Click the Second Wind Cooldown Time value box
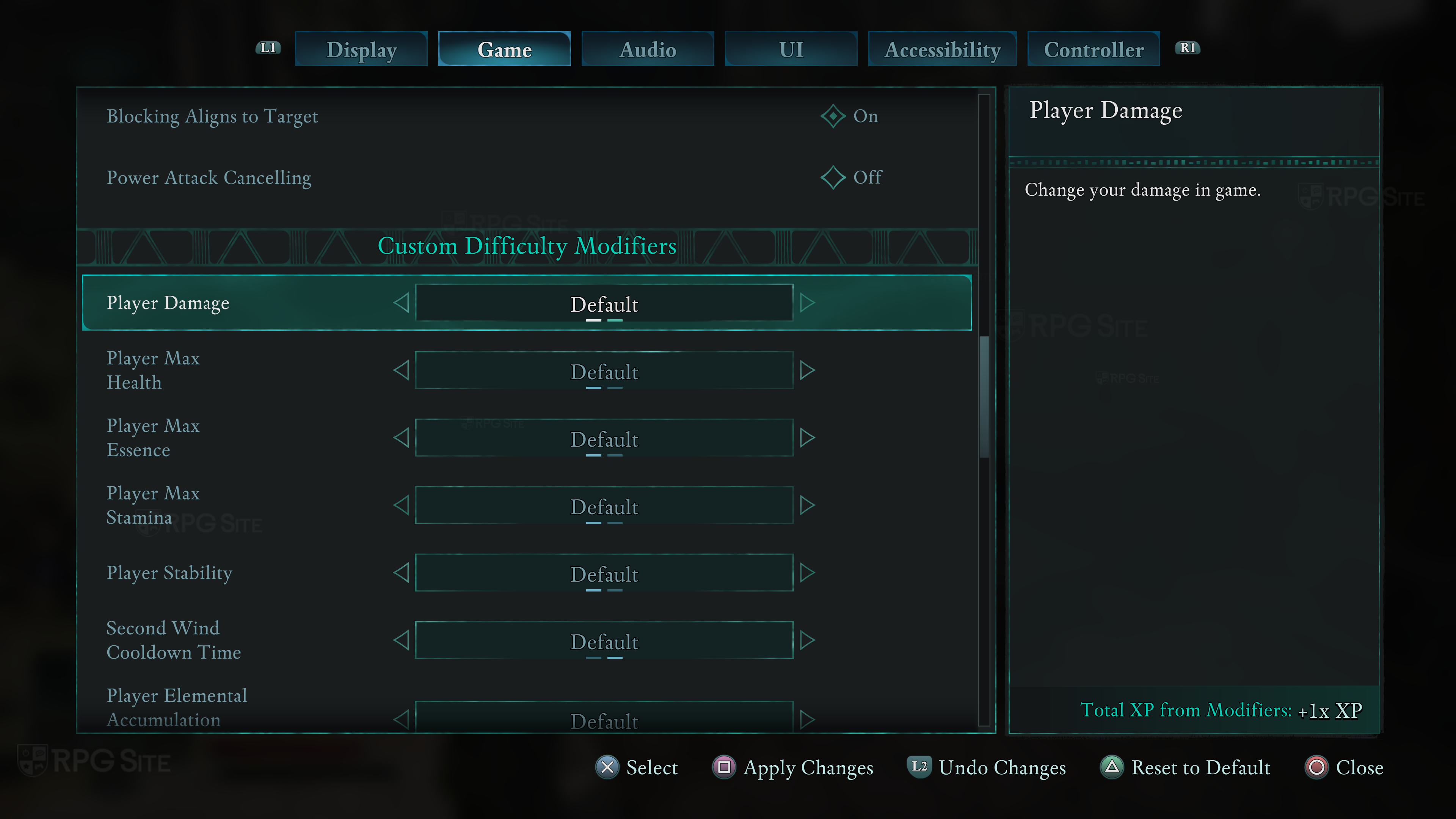The image size is (1456, 819). [604, 640]
